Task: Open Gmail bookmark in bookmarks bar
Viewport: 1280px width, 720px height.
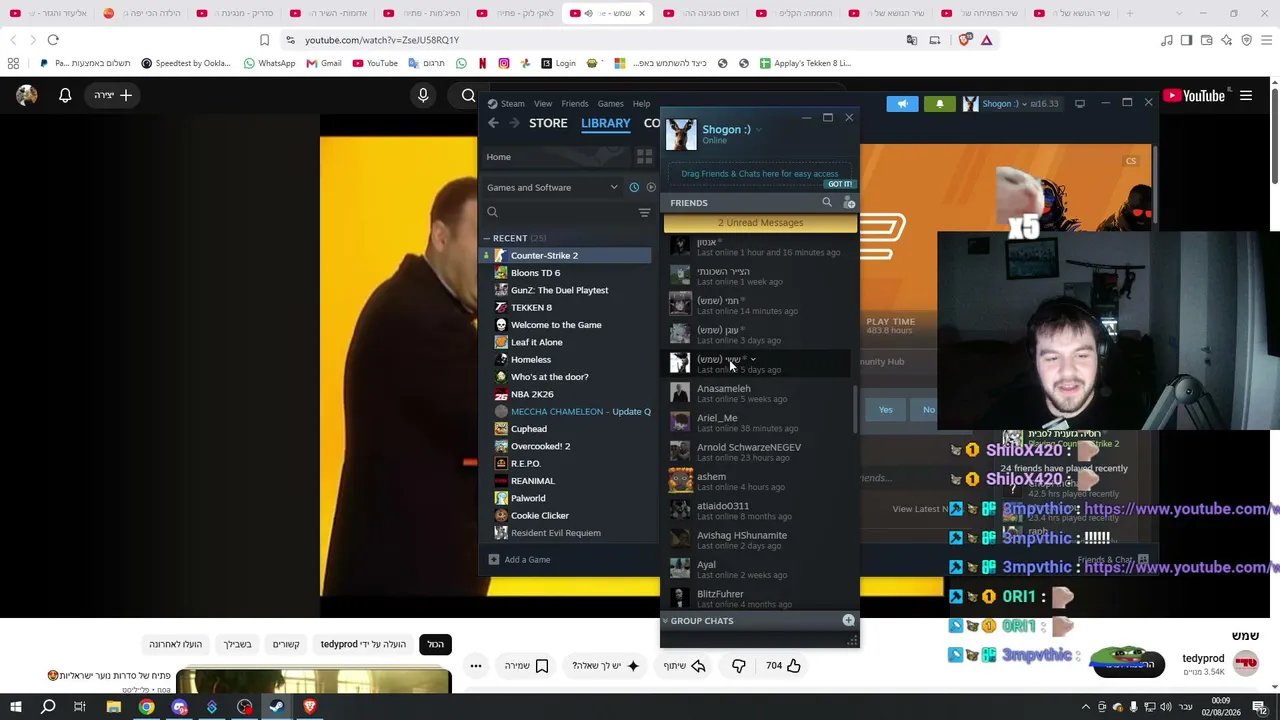Action: [324, 63]
